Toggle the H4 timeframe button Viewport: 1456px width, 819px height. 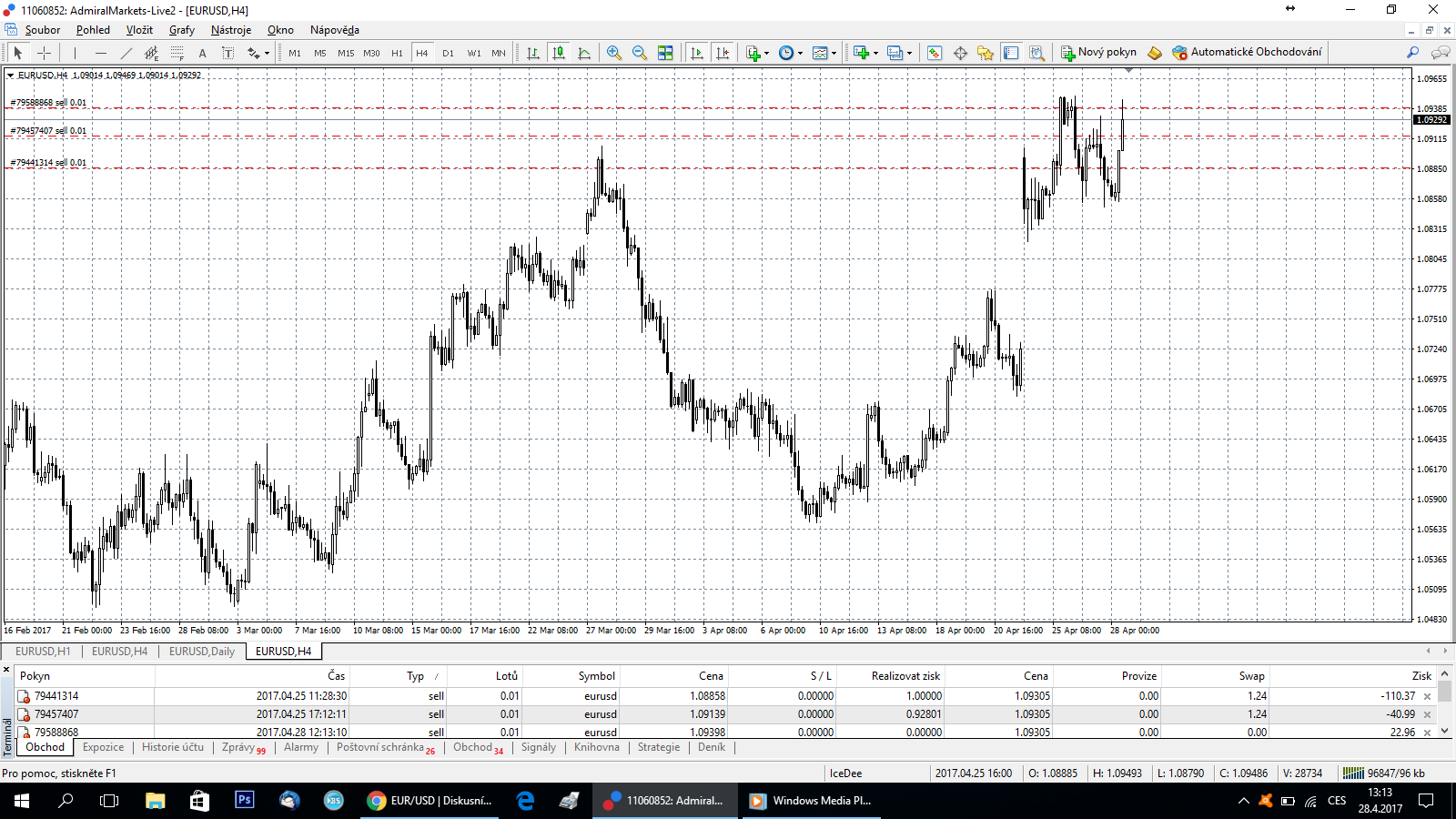tap(422, 53)
